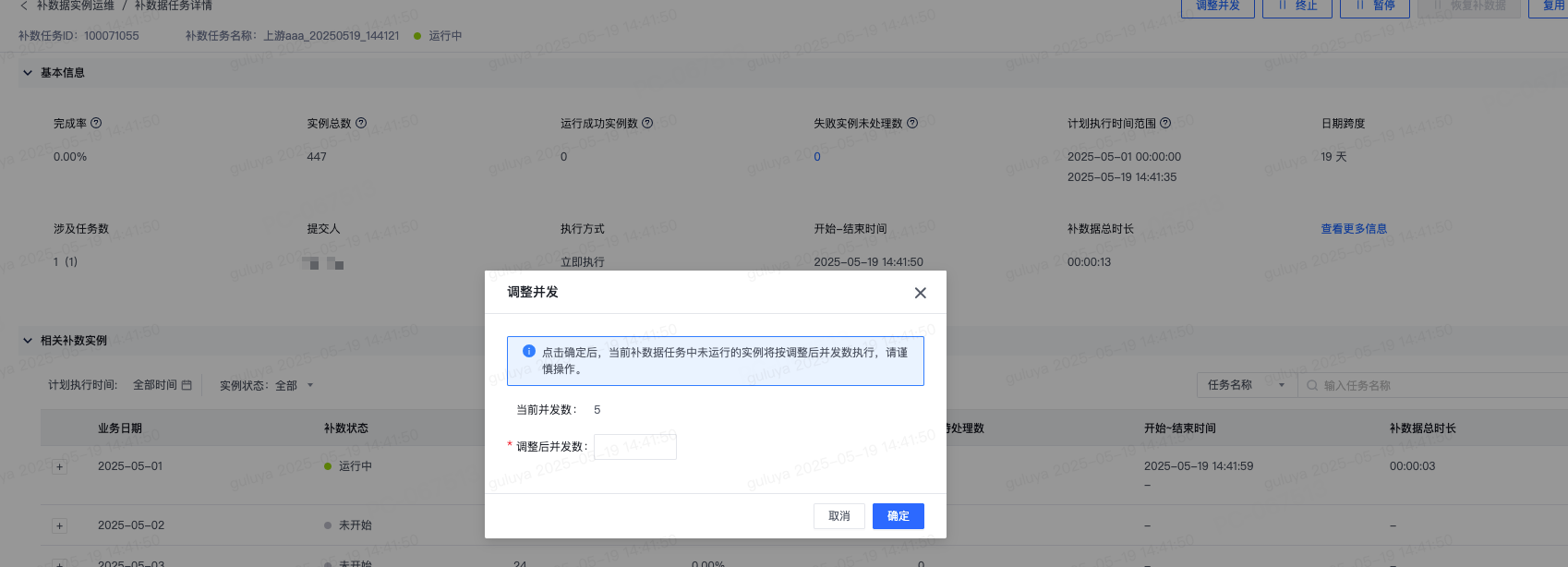Show help for 计划执行时间范围
1568x567 pixels.
(x=1165, y=123)
